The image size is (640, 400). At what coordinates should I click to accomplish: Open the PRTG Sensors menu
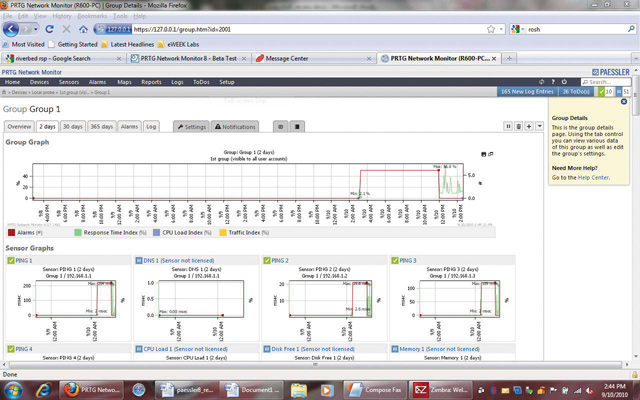[x=69, y=82]
